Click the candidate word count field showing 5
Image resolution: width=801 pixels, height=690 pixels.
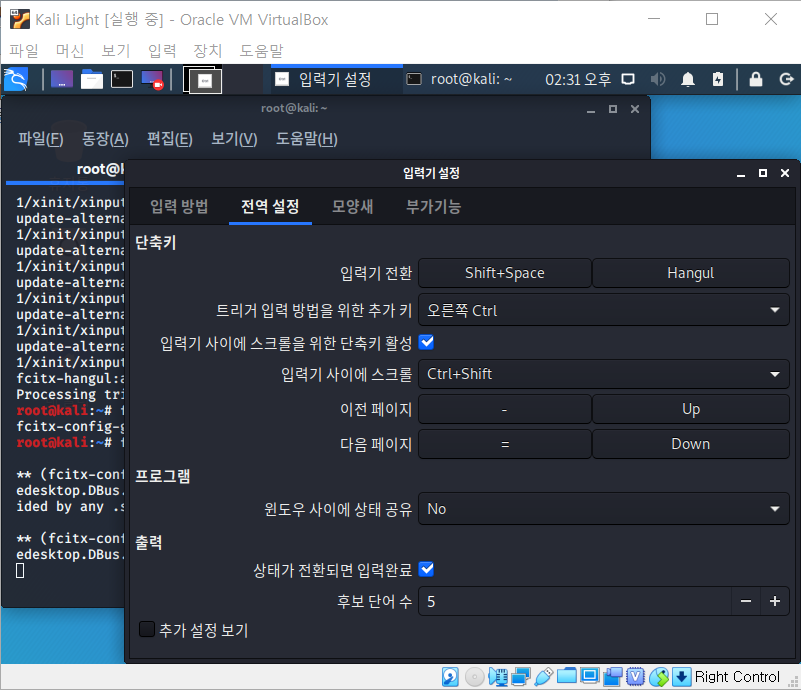coord(575,601)
